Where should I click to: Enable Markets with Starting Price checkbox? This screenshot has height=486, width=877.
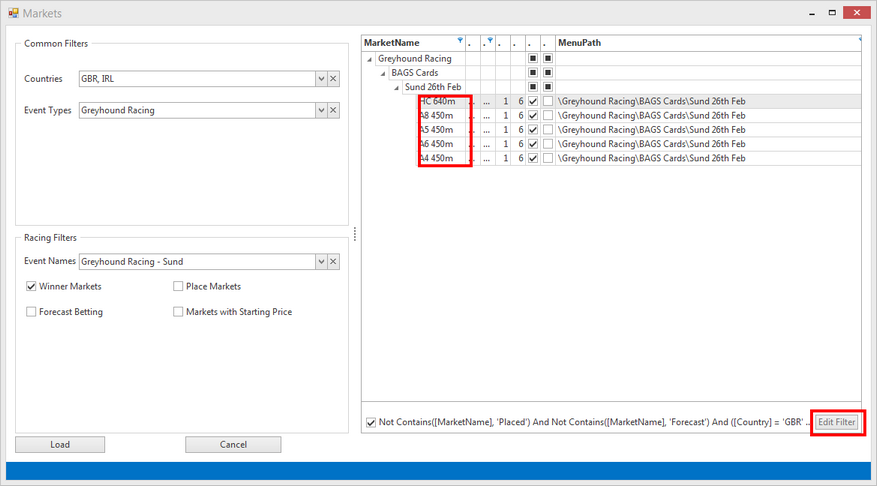point(178,312)
